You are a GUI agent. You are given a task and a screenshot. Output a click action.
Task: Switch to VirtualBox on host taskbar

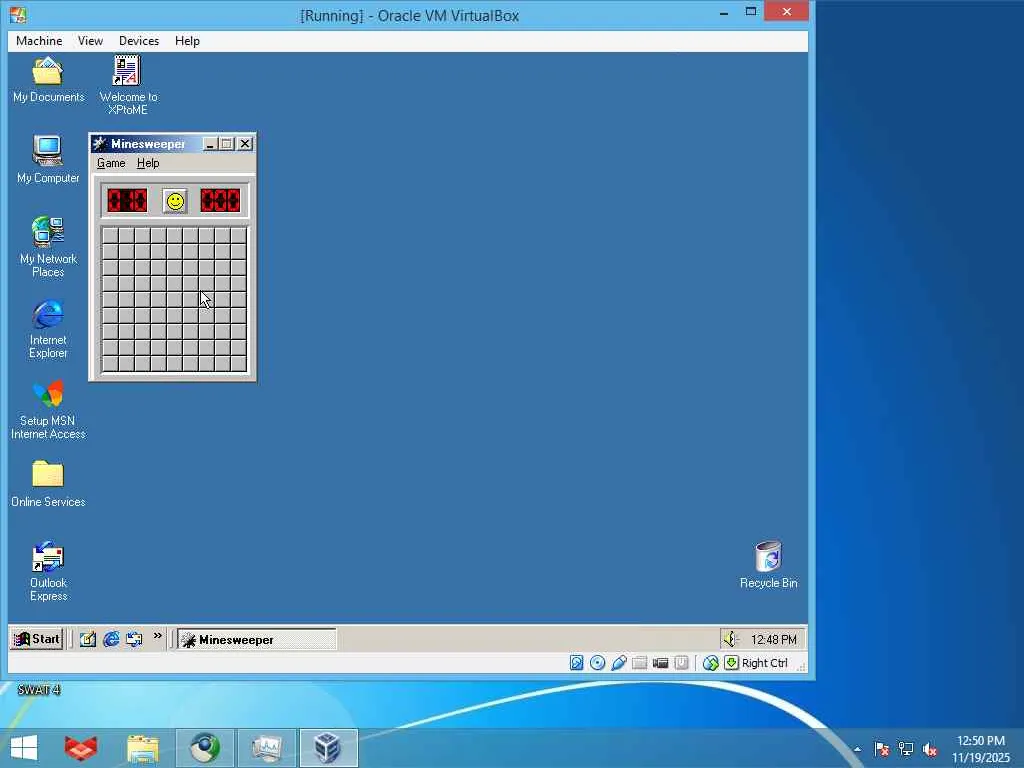pos(328,748)
